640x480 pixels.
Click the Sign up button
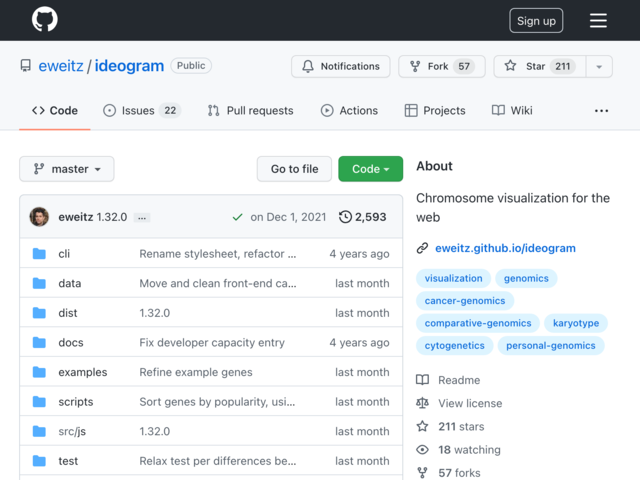[536, 20]
